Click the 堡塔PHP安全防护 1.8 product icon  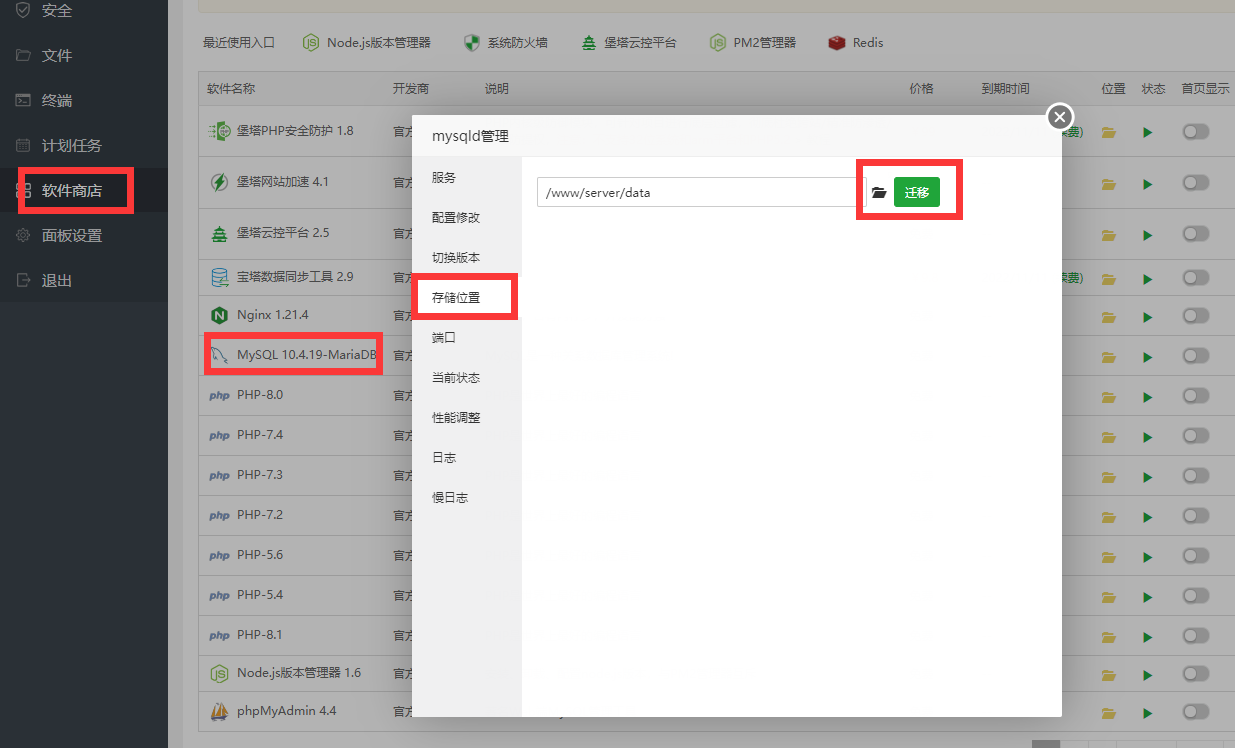point(219,131)
